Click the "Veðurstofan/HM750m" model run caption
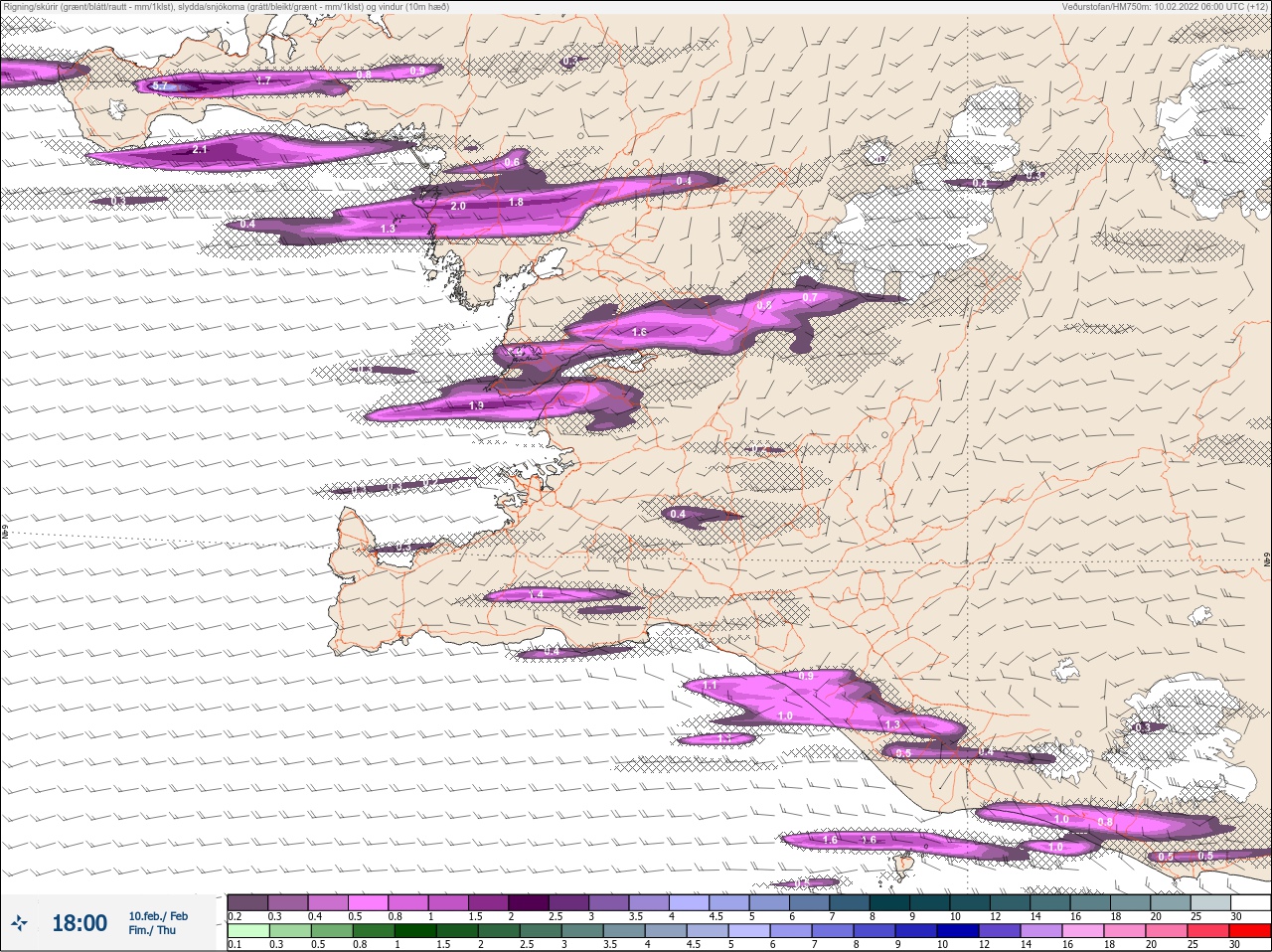This screenshot has width=1272, height=952. (1165, 7)
